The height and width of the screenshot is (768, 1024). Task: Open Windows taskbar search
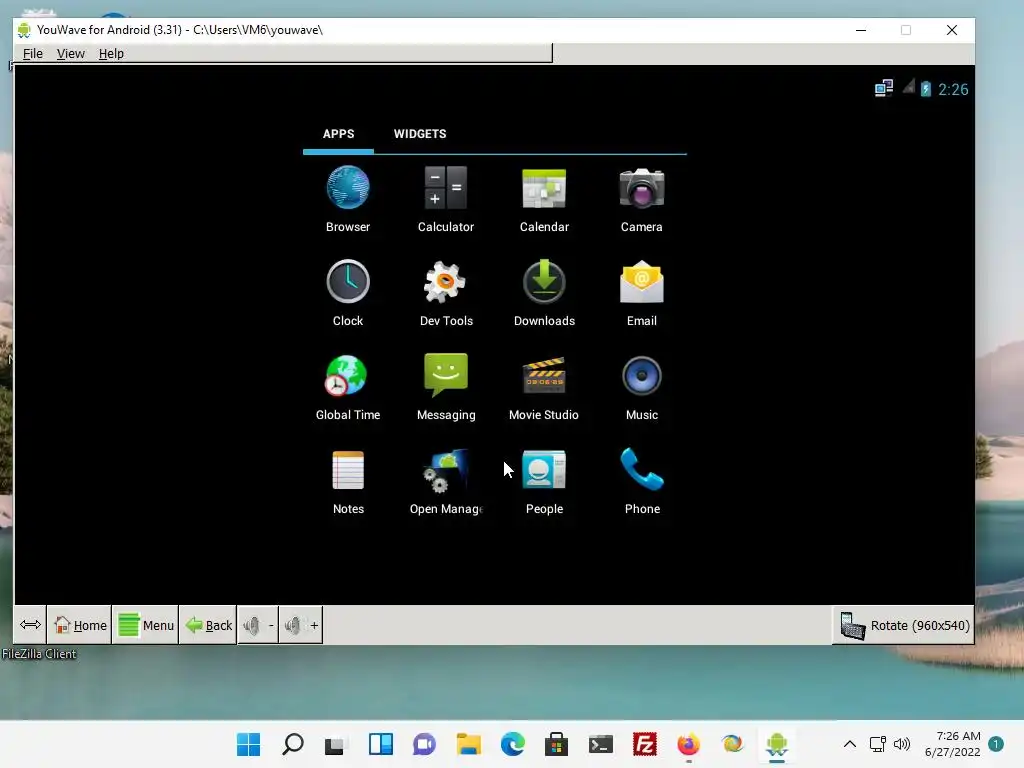293,744
